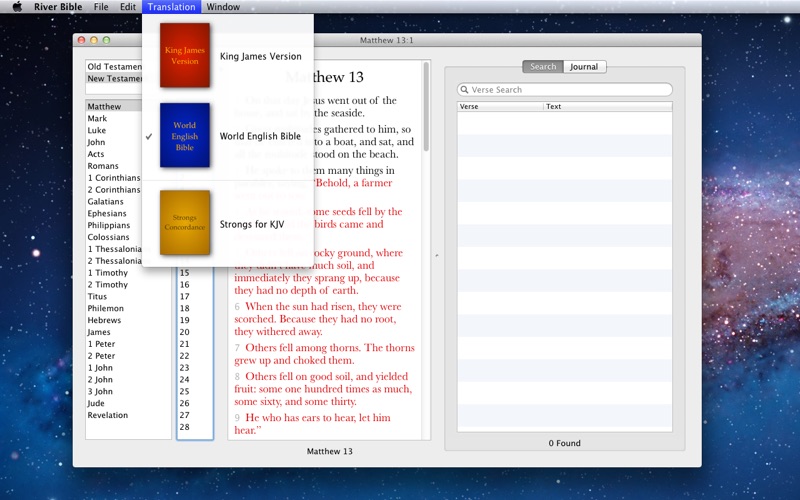Click the blue World English Bible book icon
This screenshot has width=800, height=500.
[185, 136]
